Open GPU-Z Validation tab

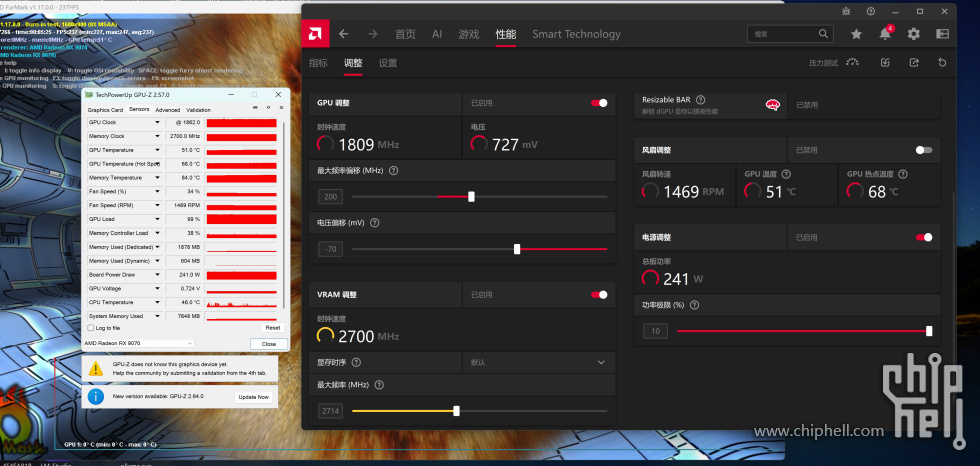click(198, 110)
